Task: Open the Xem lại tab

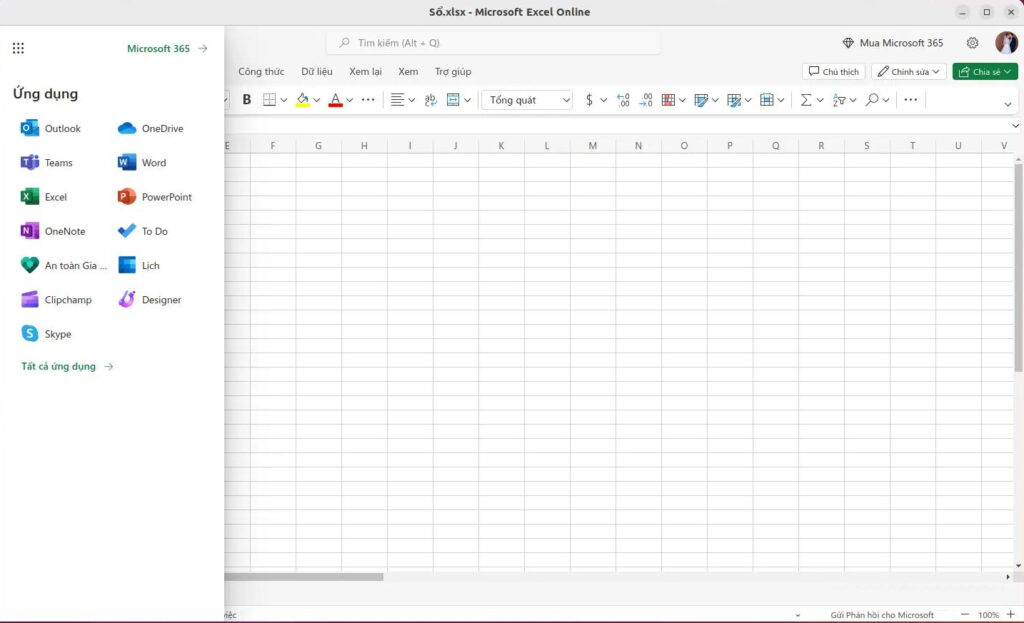Action: [365, 71]
